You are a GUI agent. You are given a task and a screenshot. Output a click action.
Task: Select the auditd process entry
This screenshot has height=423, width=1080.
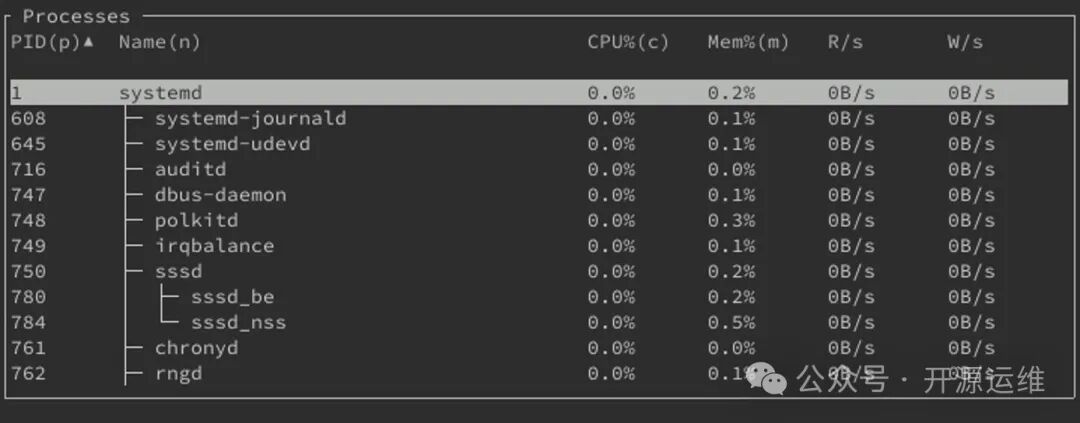pos(190,169)
